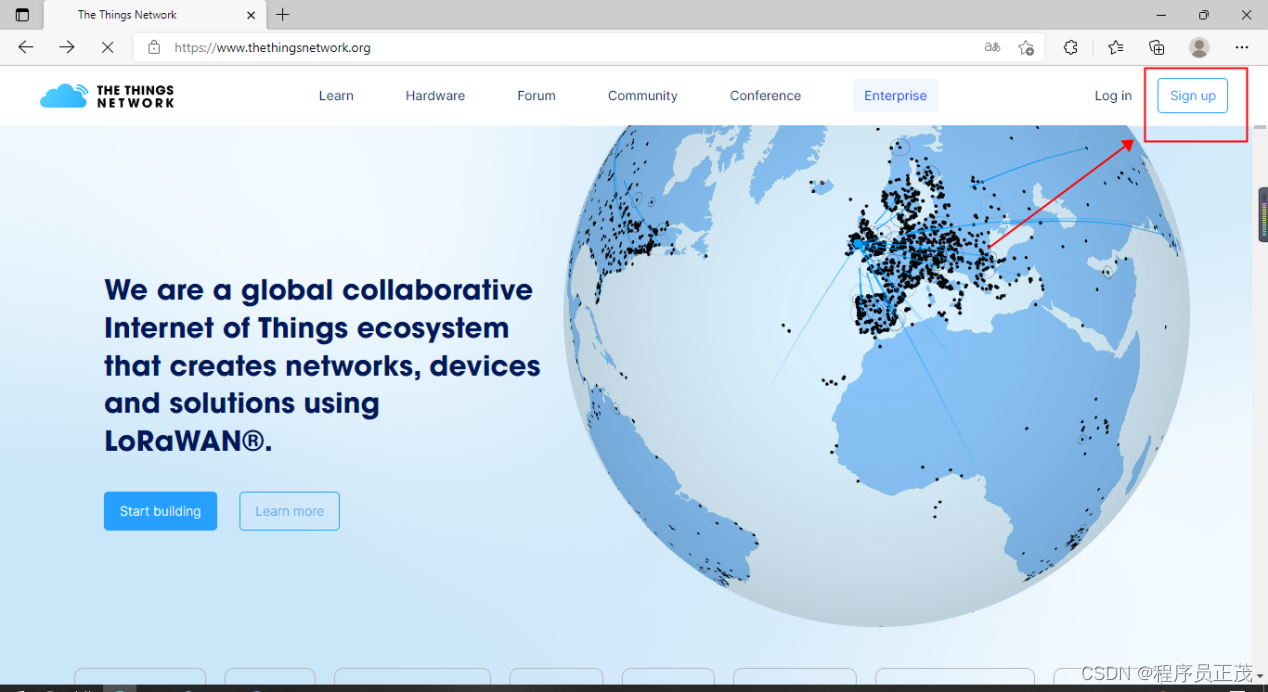Close The Things Network browser tab
Viewport: 1268px width, 692px height.
coord(251,15)
